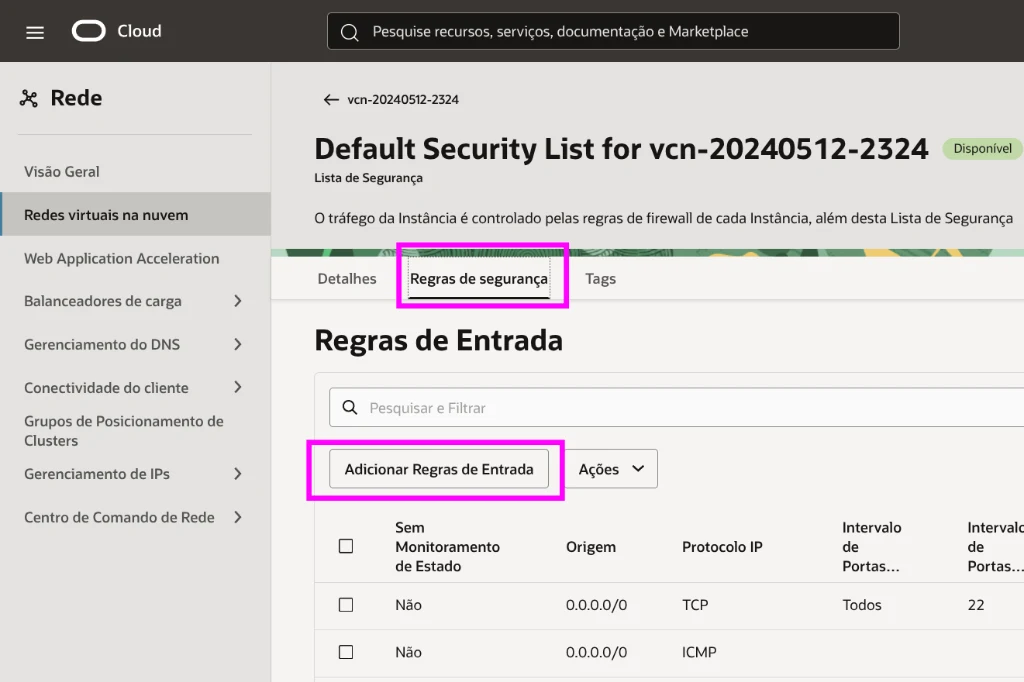Click the first Intervalo de Portas header
Viewport: 1024px width, 682px height.
871,547
